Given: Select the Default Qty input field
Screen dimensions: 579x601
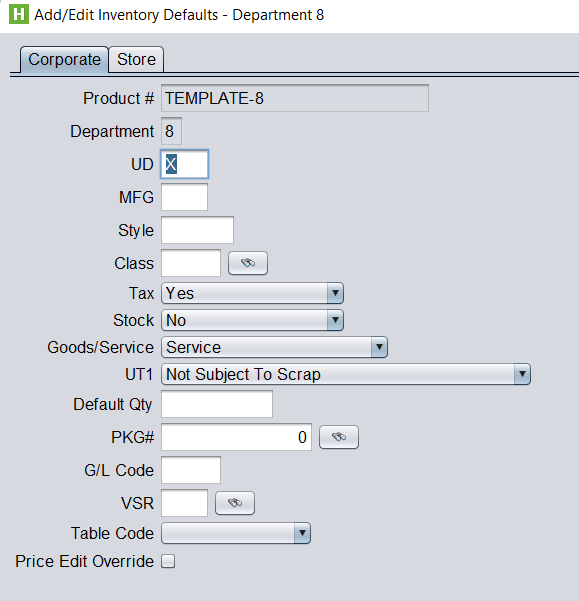Looking at the screenshot, I should [217, 404].
